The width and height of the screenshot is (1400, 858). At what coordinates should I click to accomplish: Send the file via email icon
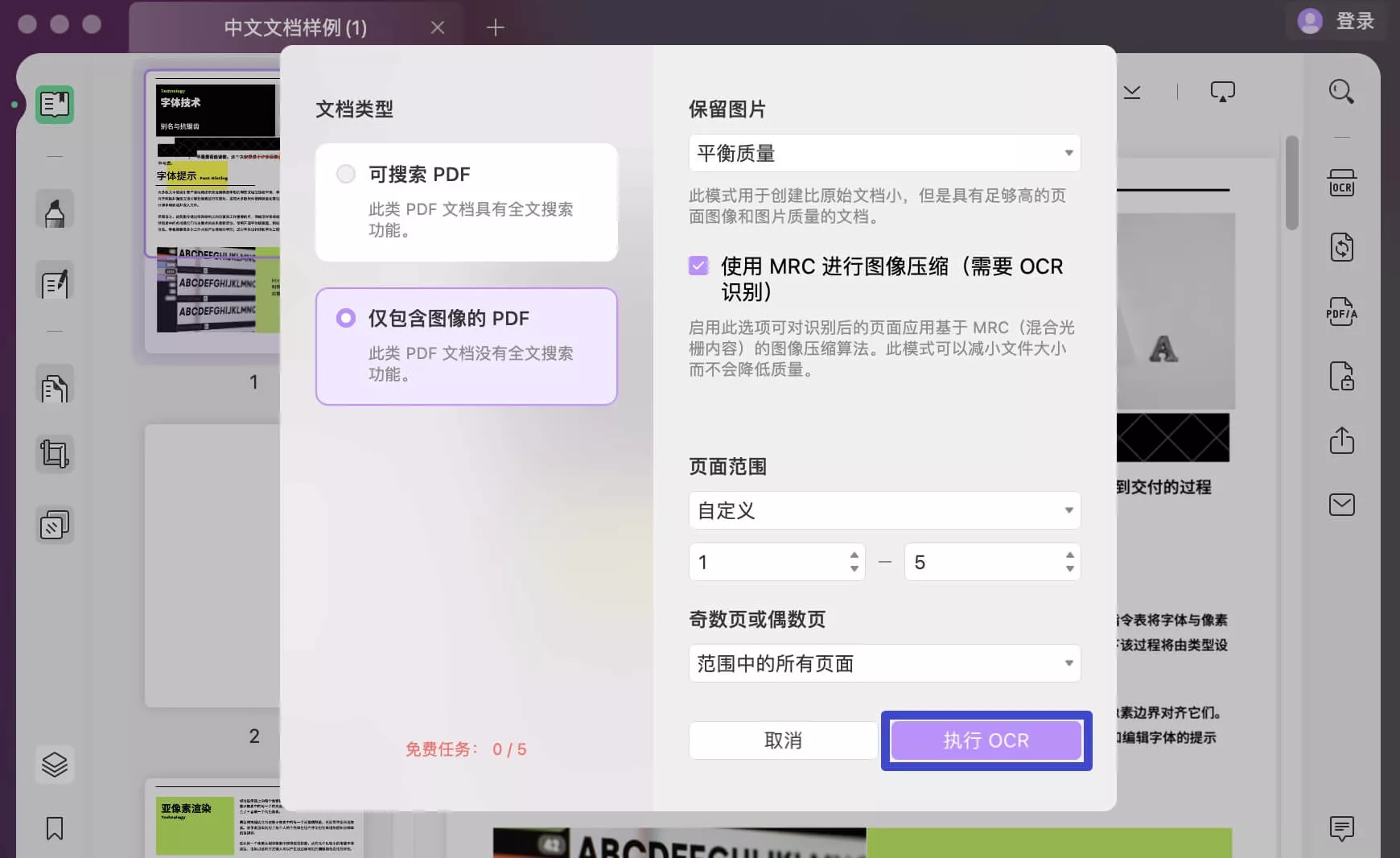pos(1341,505)
